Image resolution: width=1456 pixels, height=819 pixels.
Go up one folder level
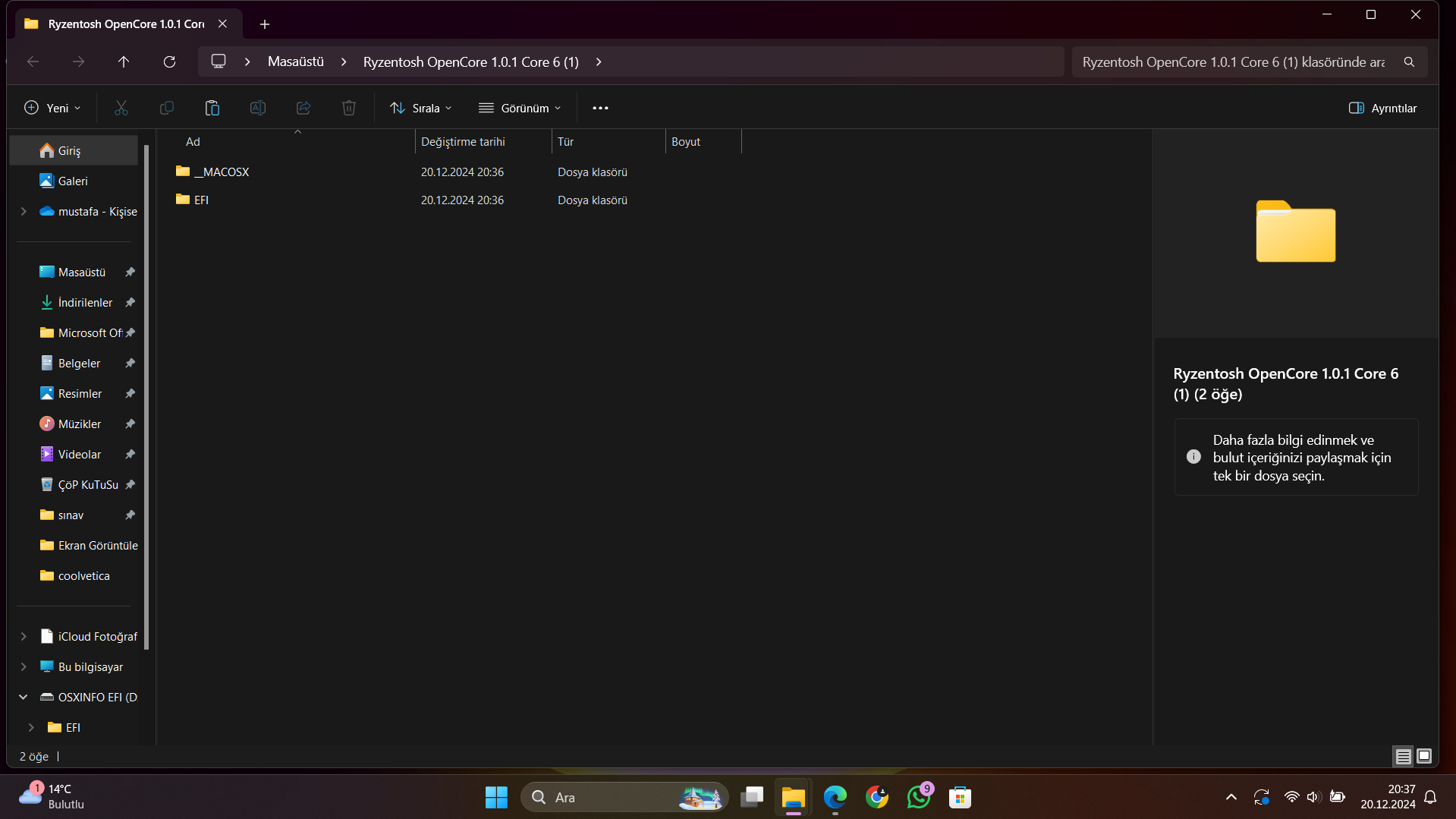(124, 61)
